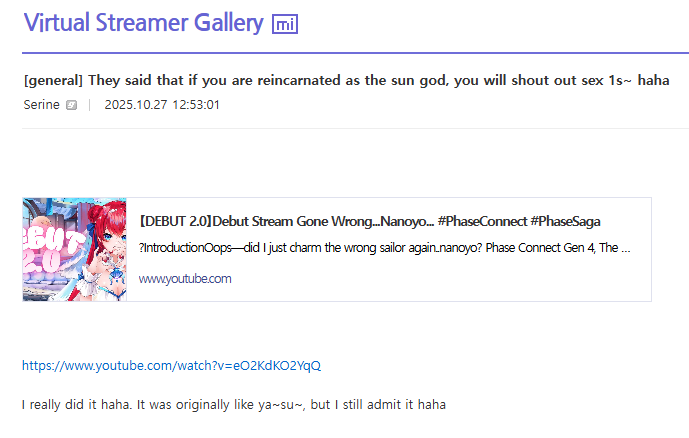This screenshot has height=438, width=689.
Task: Click the red-haired character in the thumbnail
Action: pos(107,250)
